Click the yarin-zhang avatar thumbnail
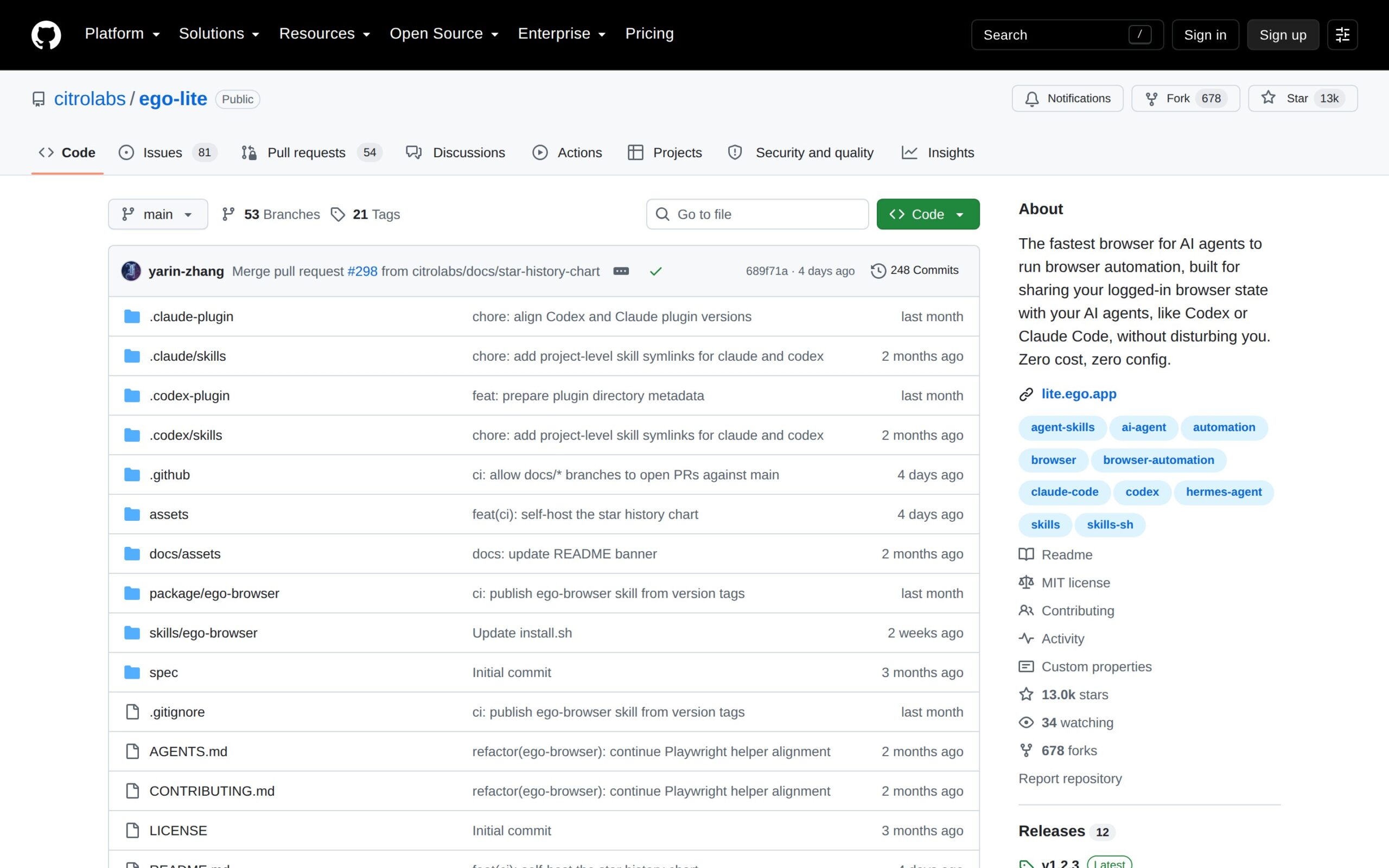The height and width of the screenshot is (868, 1389). click(x=131, y=271)
